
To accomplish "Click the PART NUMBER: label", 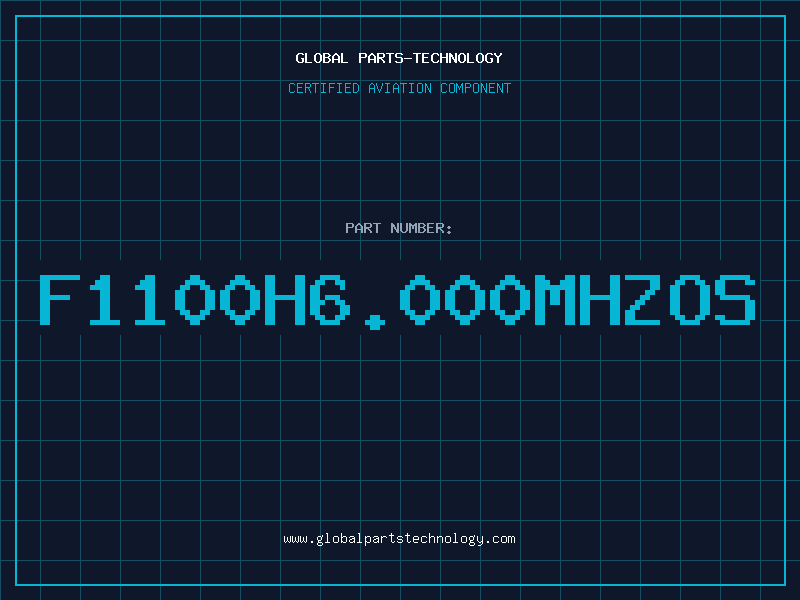I will (x=399, y=228).
